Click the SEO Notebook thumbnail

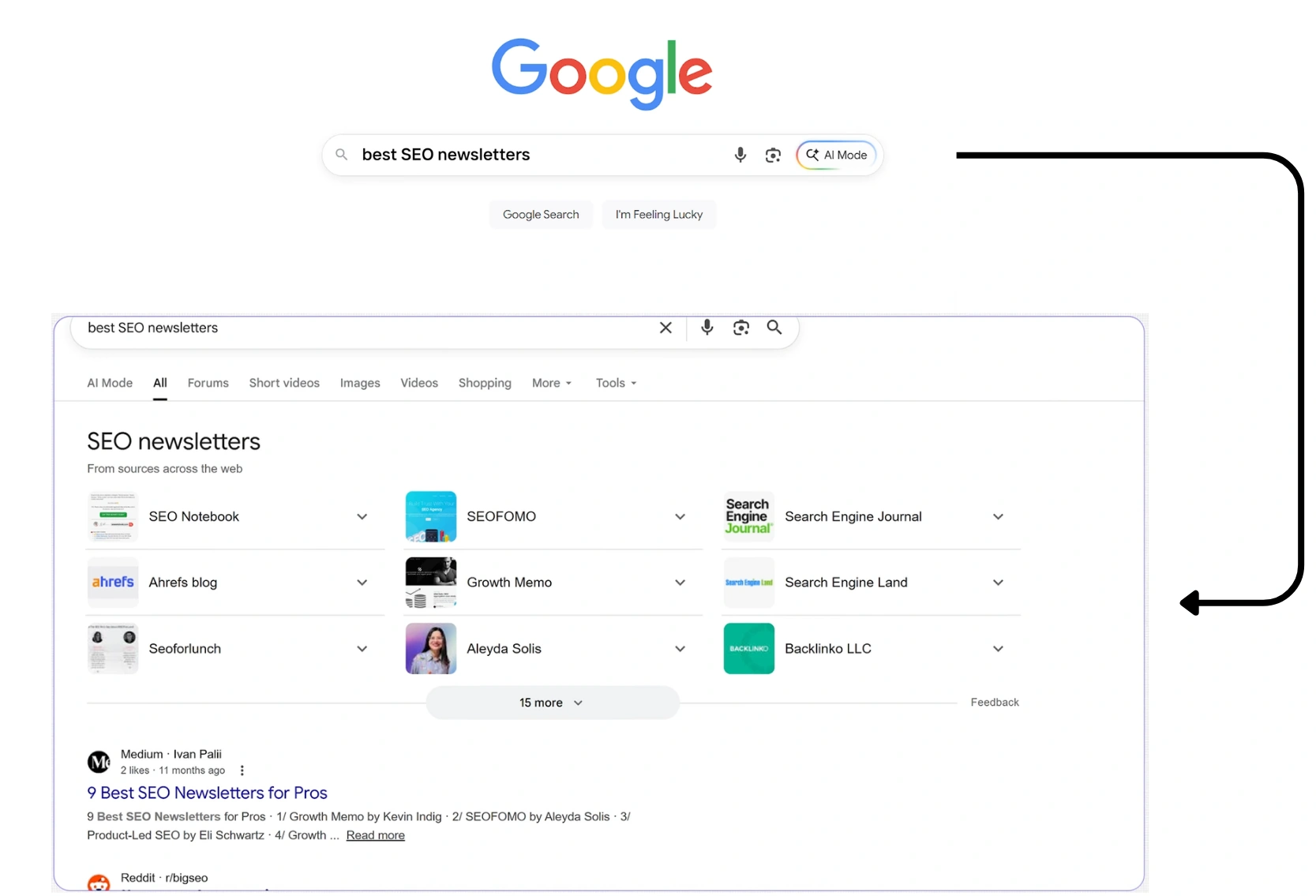click(x=113, y=517)
